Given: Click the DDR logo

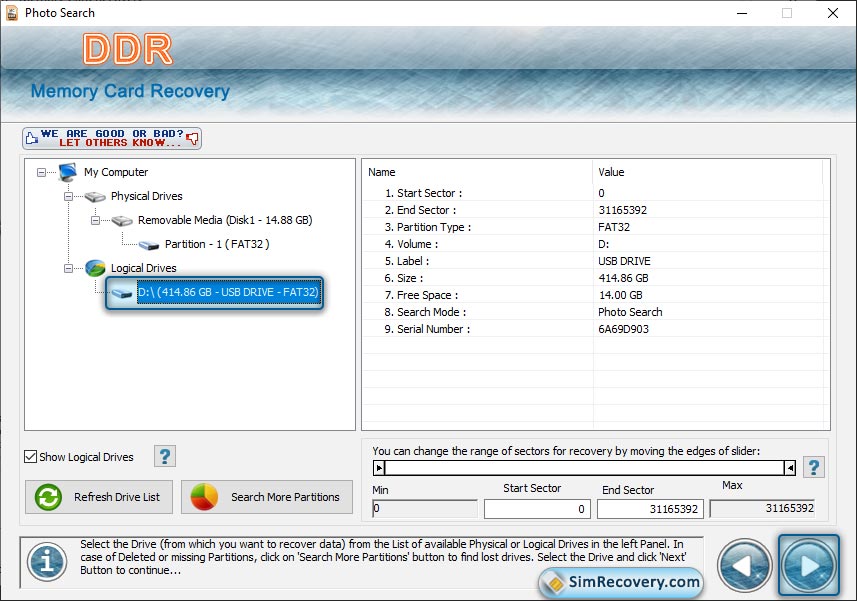Looking at the screenshot, I should coord(128,49).
